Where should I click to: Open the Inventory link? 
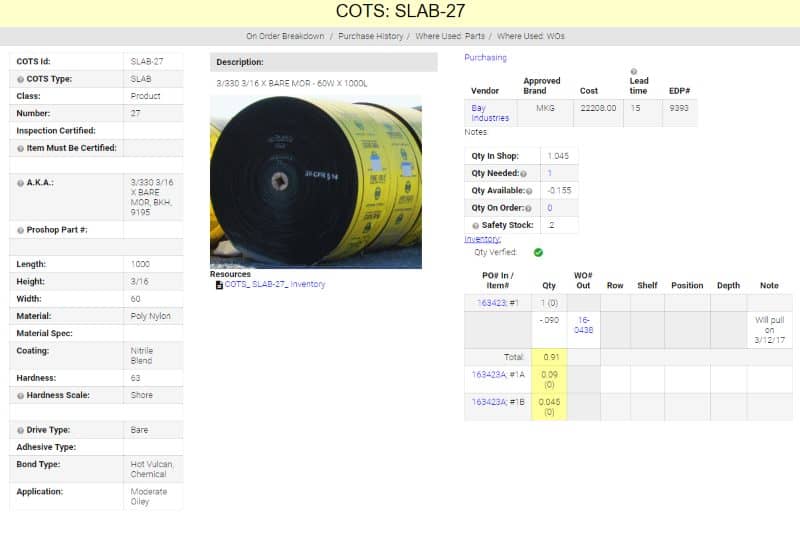482,239
